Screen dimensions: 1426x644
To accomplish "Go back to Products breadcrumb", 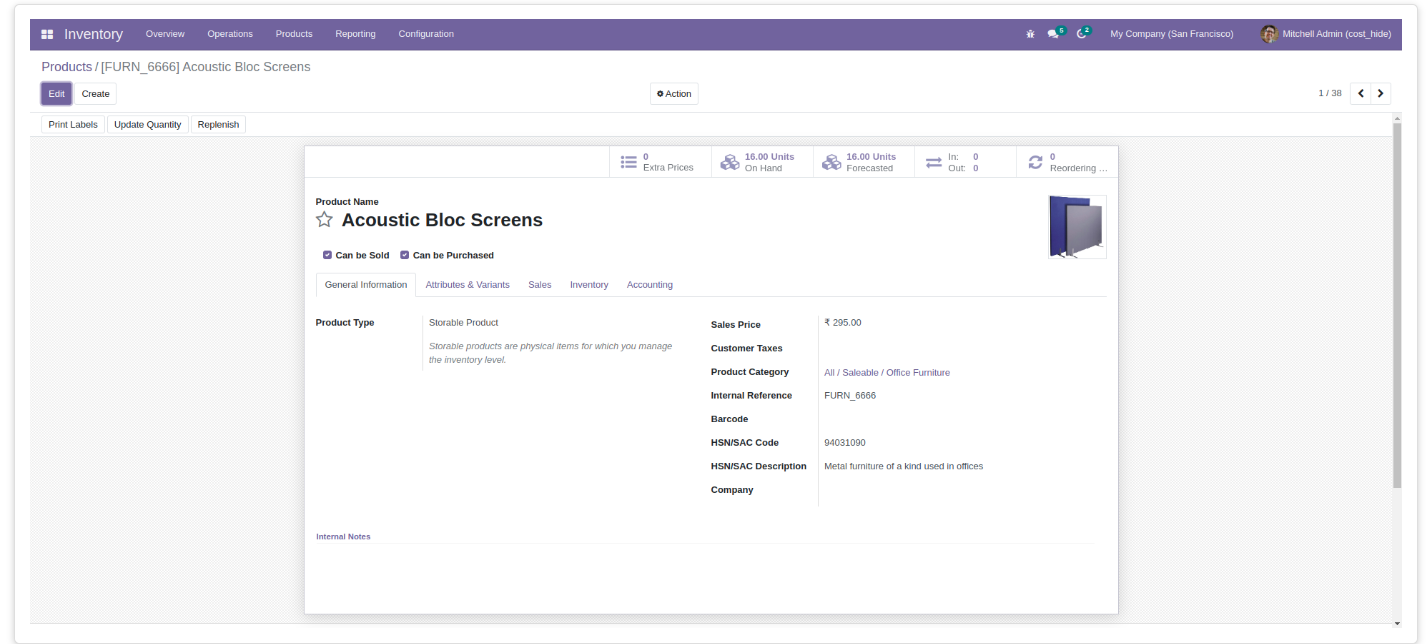I will 66,67.
